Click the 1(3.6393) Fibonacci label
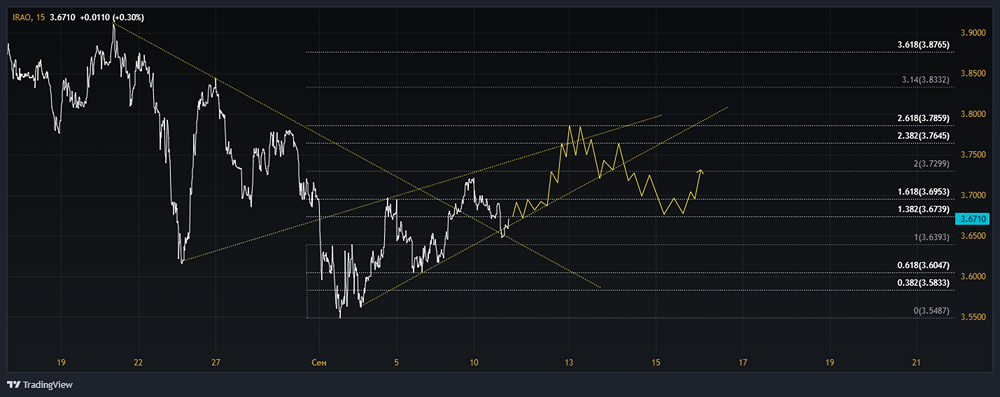The image size is (1000, 397). 932,237
